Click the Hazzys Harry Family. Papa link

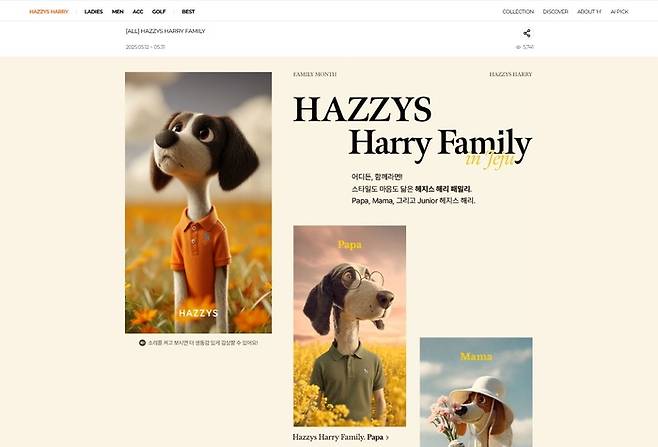[338, 437]
